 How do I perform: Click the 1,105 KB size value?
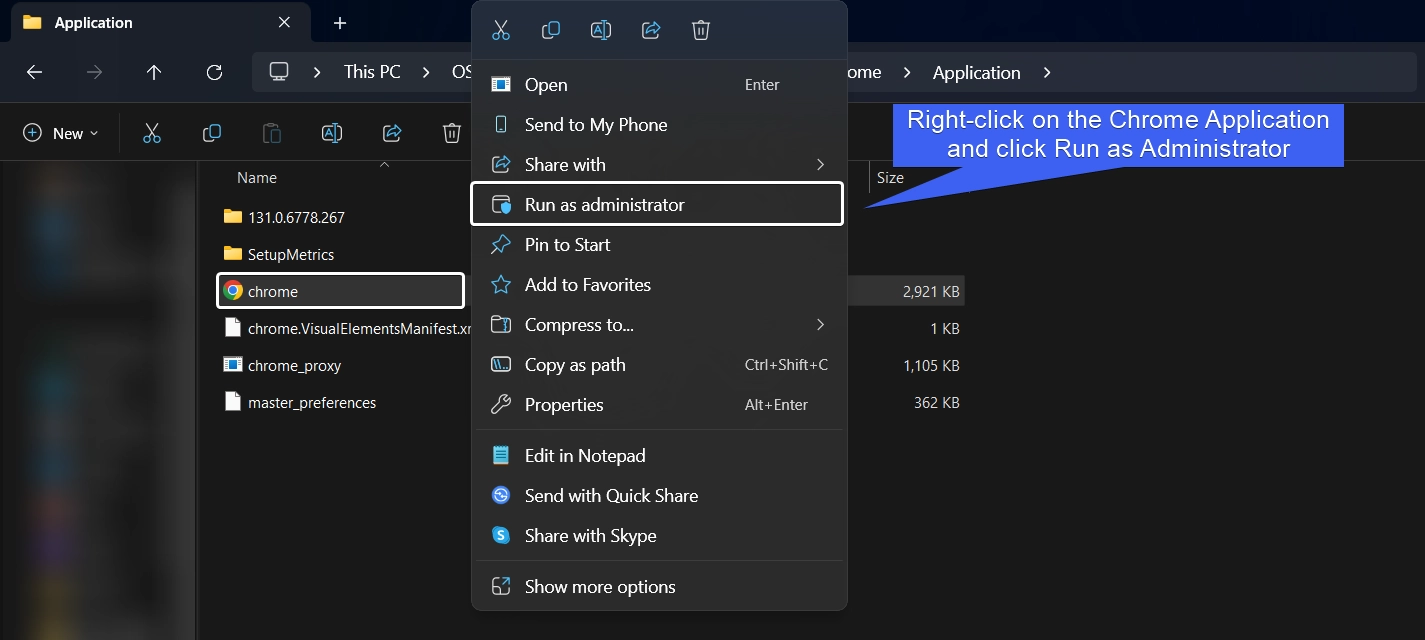click(x=931, y=365)
